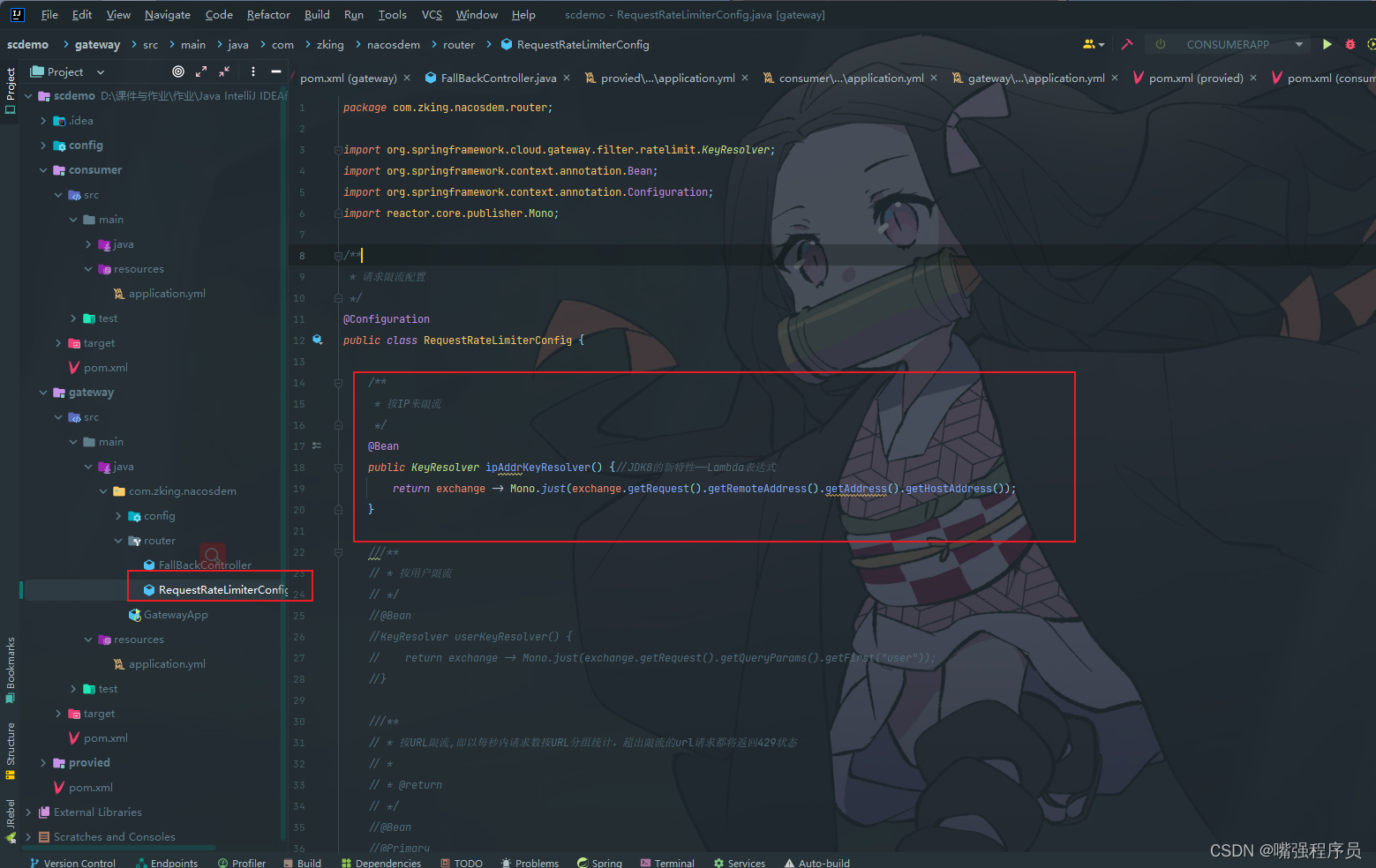This screenshot has width=1376, height=868.
Task: Open the Auto-build tool window
Action: [x=817, y=863]
